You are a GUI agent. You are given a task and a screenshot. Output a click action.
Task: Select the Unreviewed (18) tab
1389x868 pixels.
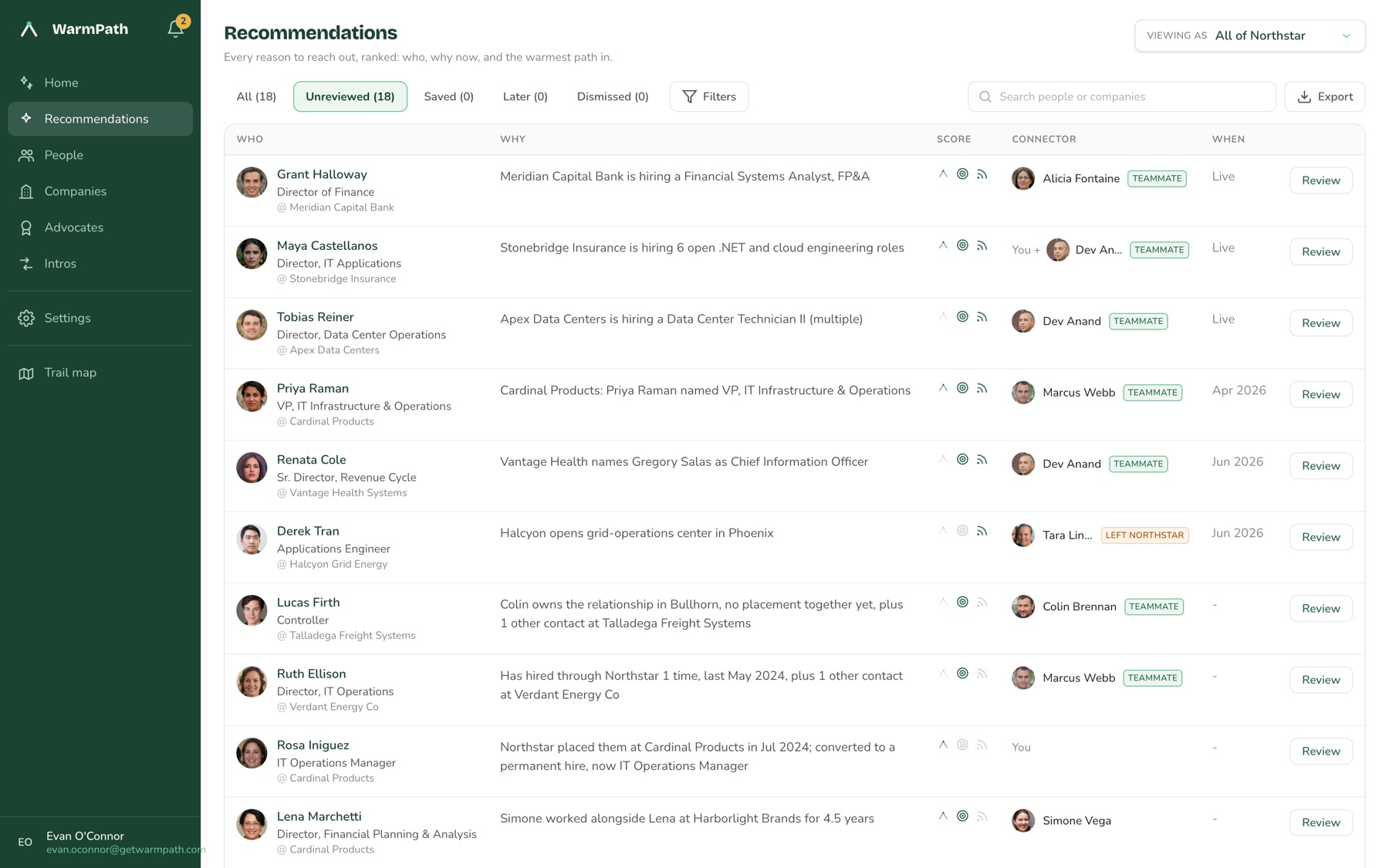350,96
